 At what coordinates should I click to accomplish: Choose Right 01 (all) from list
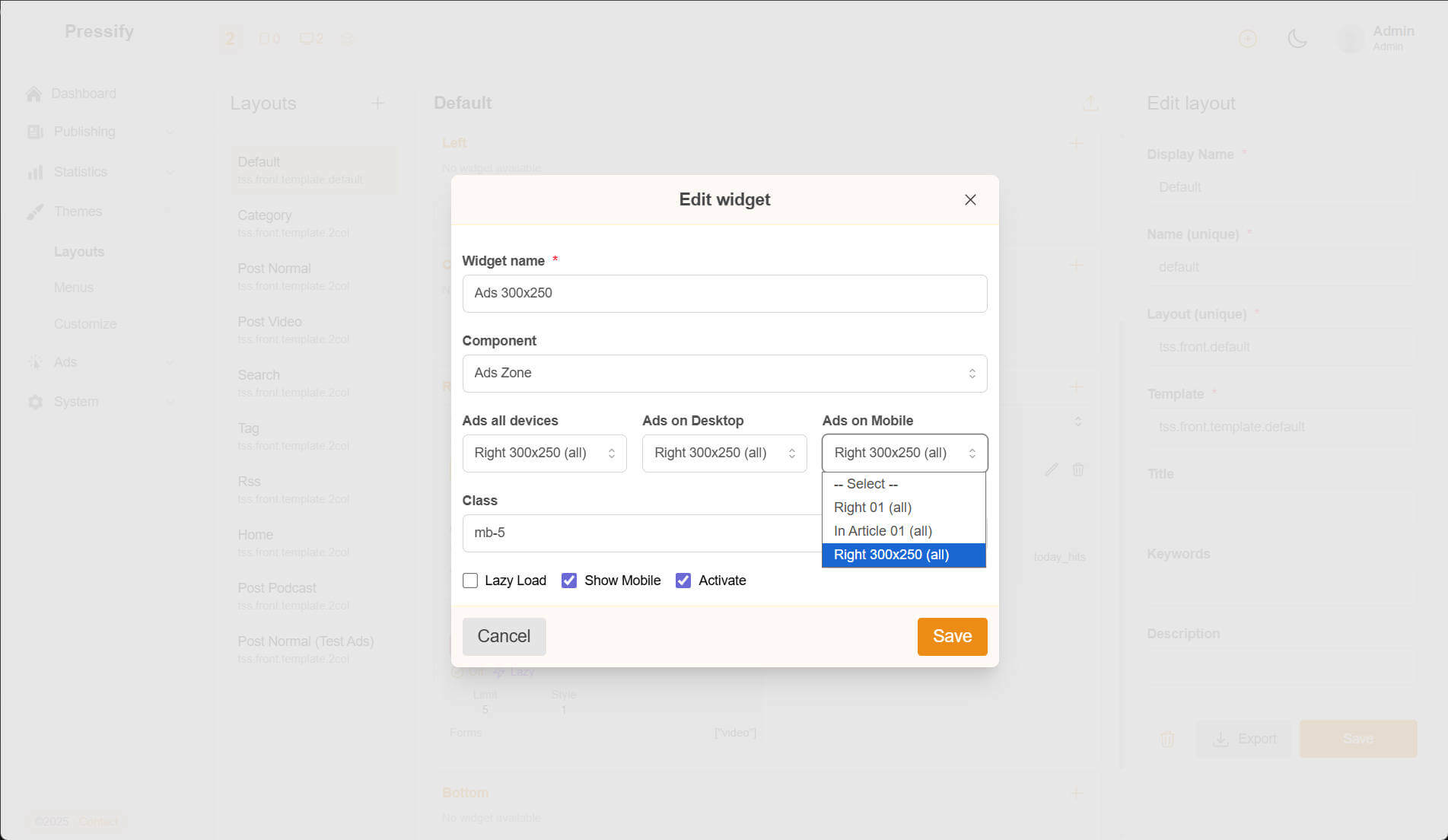[872, 508]
